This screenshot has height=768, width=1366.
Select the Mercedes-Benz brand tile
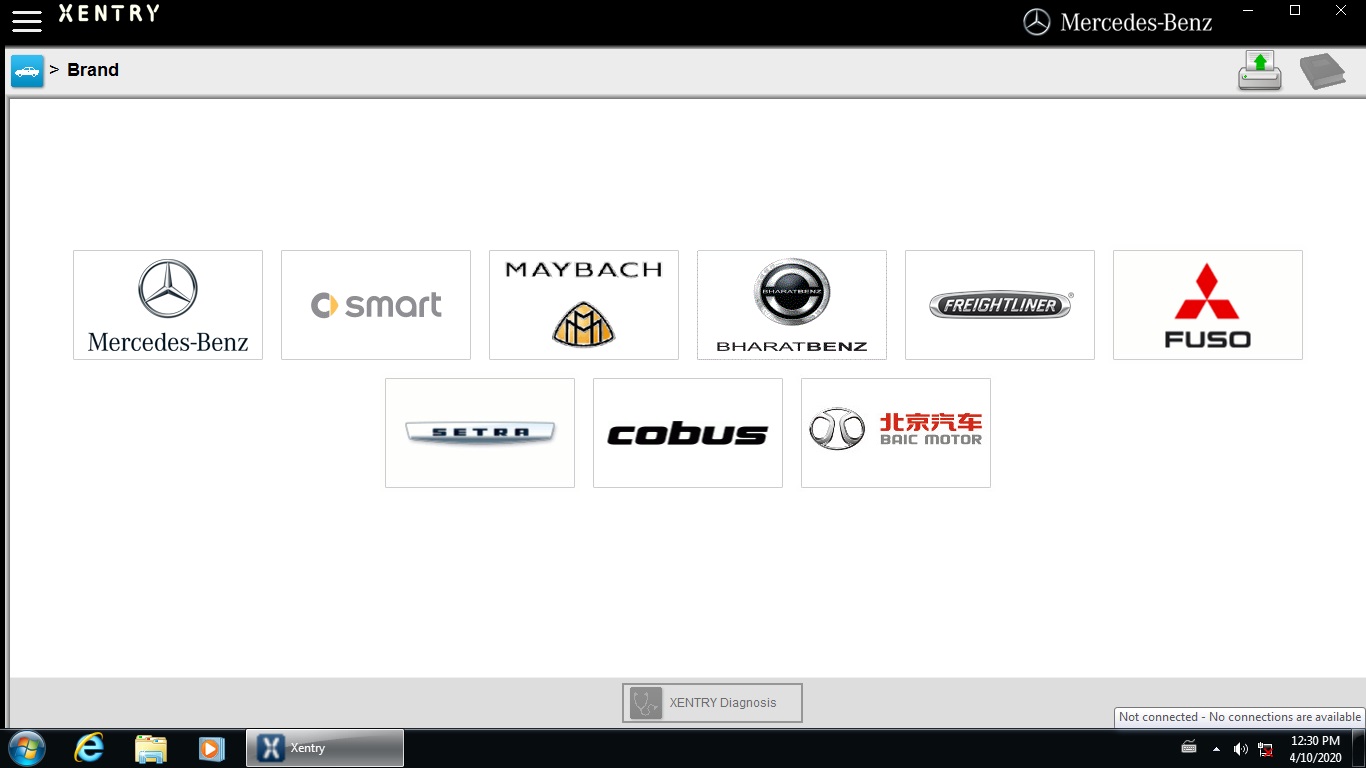168,305
